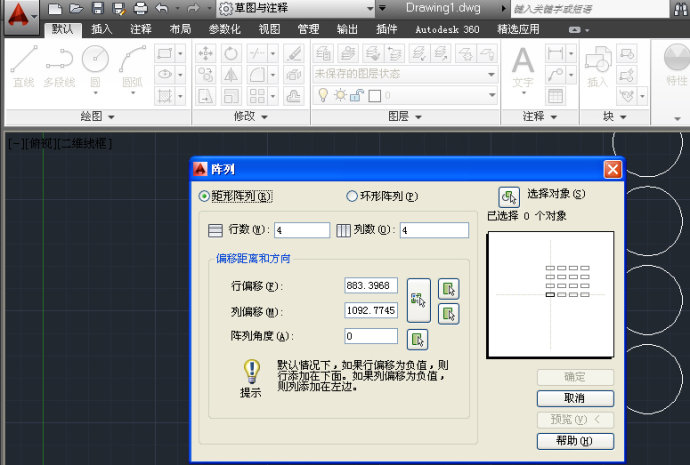The image size is (690, 465).
Task: Click the 选择对象 select objects icon
Action: point(509,197)
